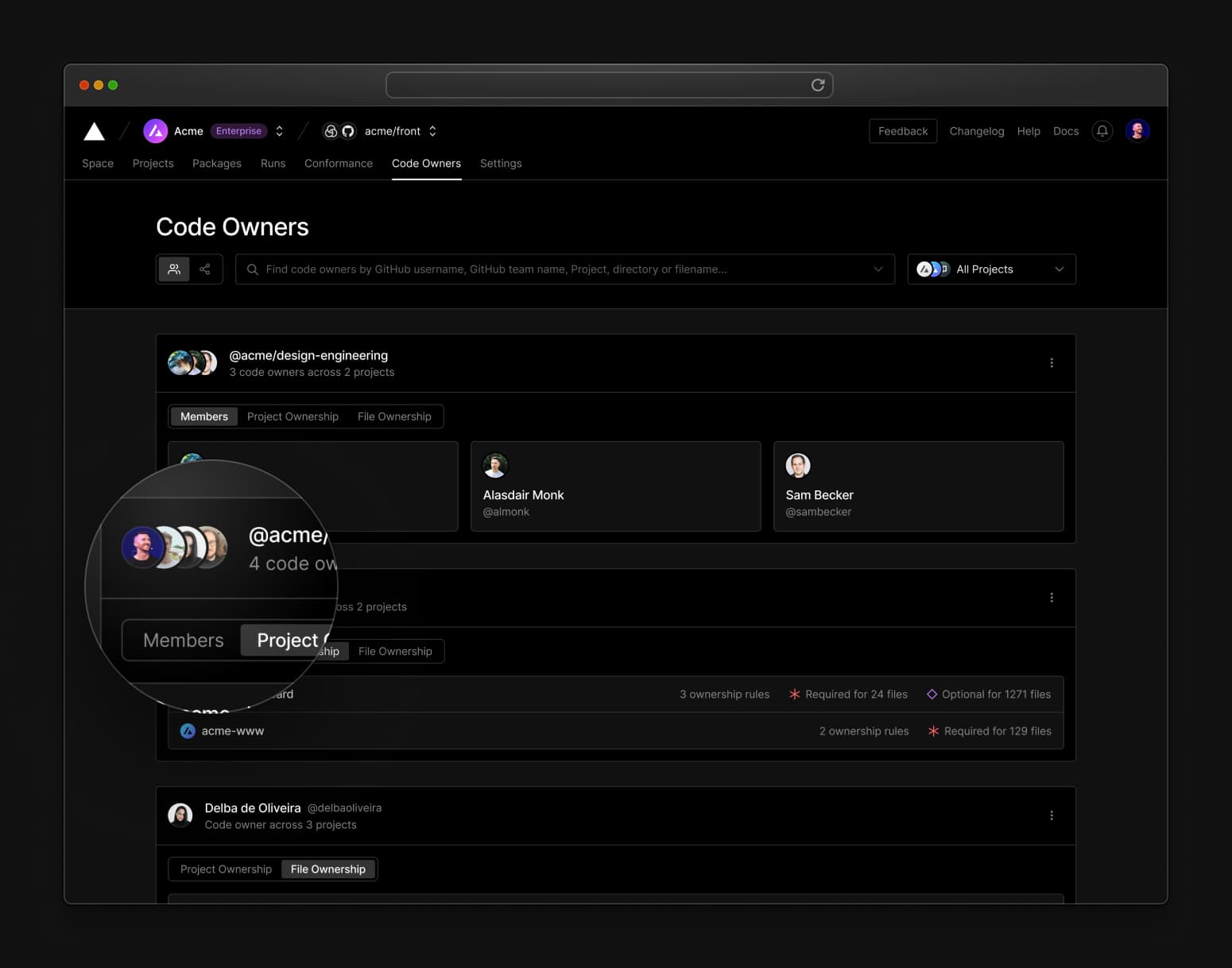Expand the acme/front repository switcher
This screenshot has height=968, width=1232.
pos(432,131)
